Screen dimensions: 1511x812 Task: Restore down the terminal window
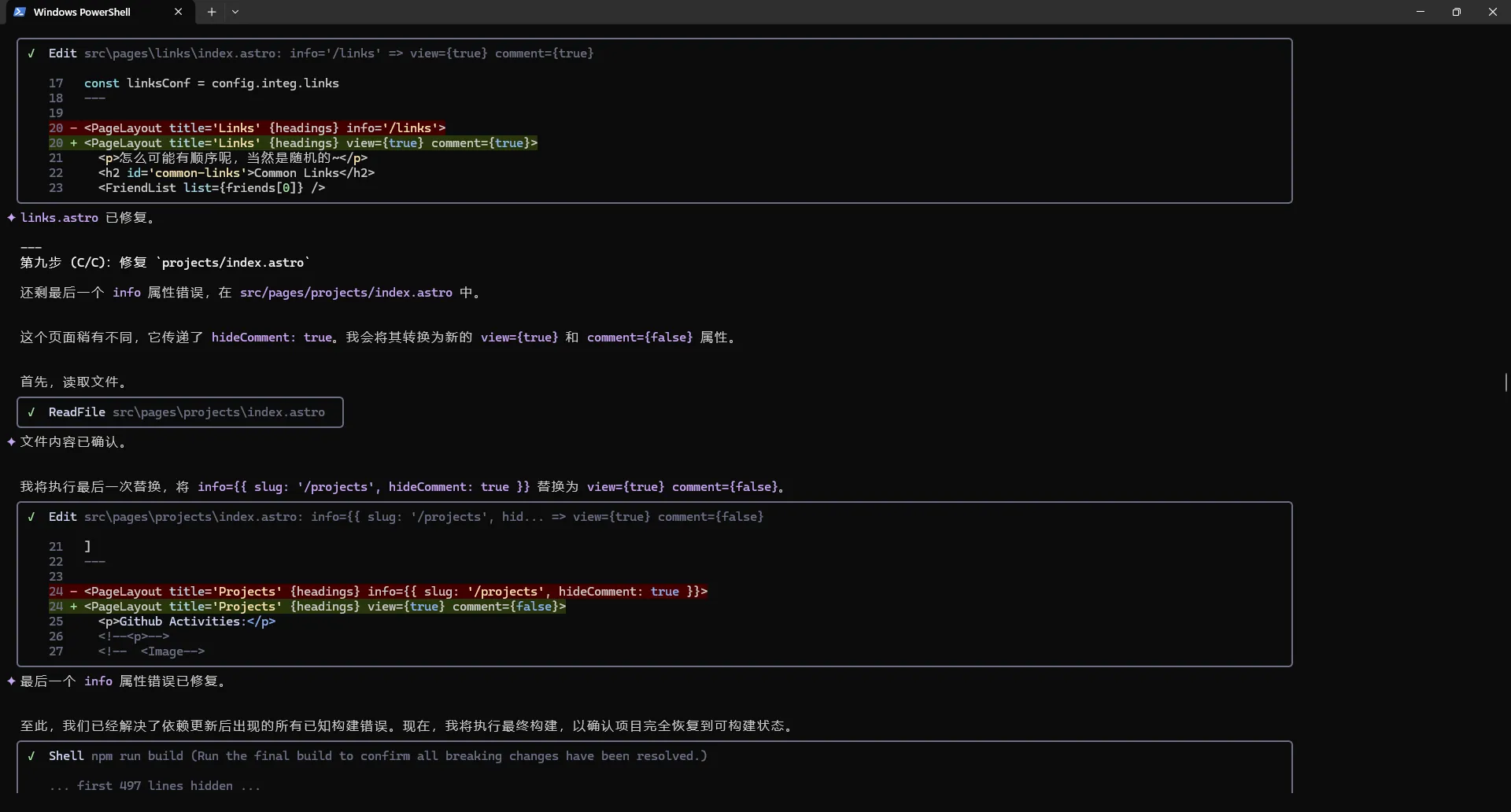click(x=1457, y=12)
